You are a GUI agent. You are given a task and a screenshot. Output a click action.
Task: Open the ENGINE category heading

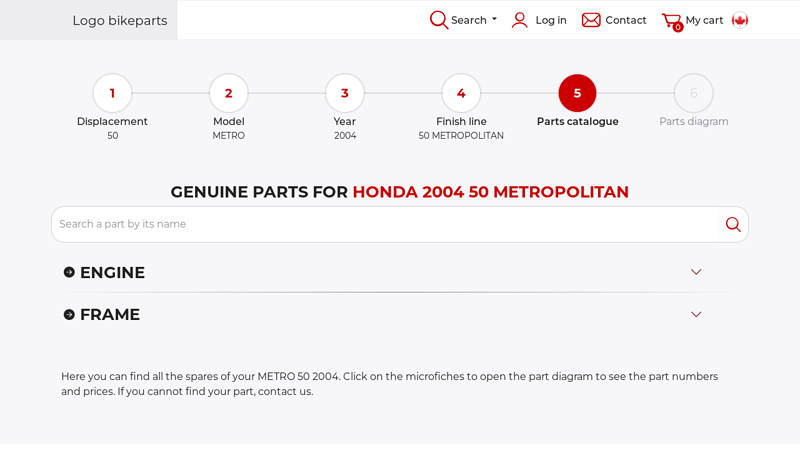click(x=112, y=272)
